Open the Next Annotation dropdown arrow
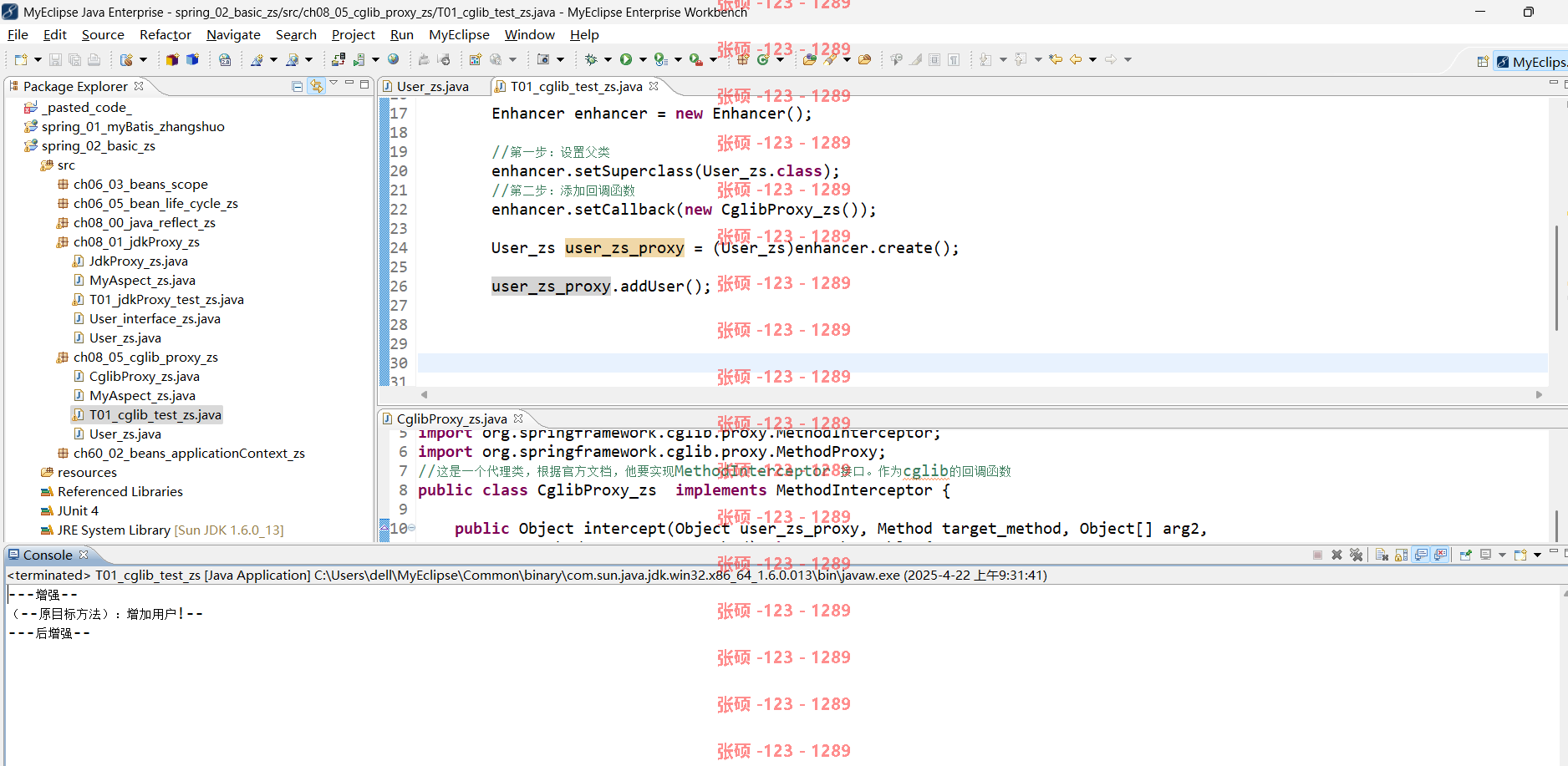The height and width of the screenshot is (766, 1568). point(1003,59)
